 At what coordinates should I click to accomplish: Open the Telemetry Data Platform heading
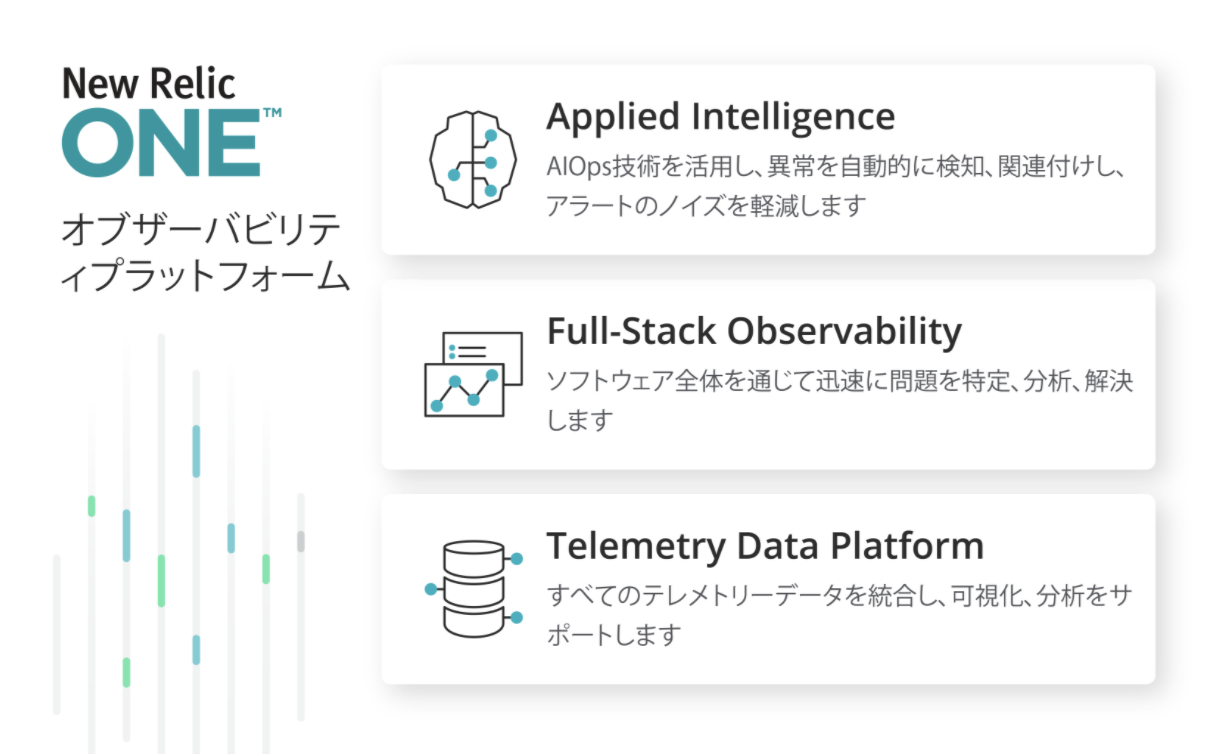coord(765,546)
